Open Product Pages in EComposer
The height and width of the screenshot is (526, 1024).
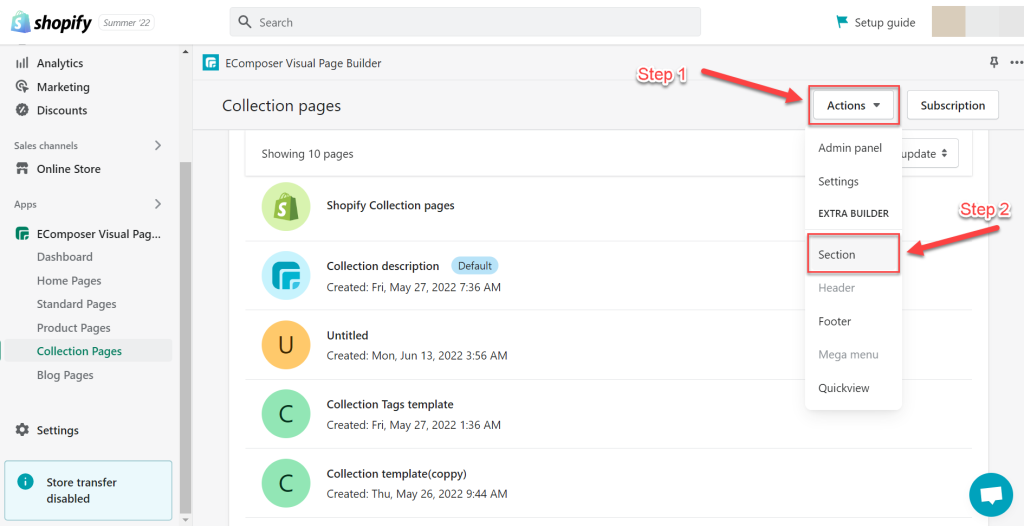pos(74,327)
